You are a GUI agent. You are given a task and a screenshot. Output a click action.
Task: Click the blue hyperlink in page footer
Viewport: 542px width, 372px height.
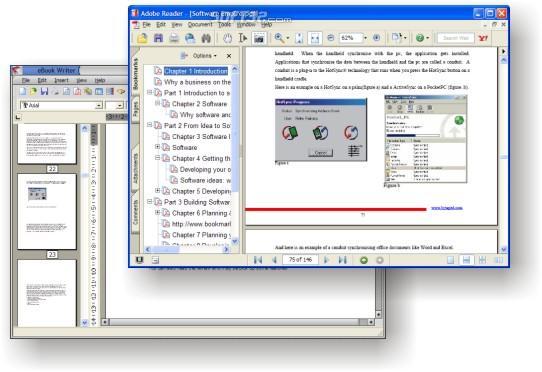point(447,208)
